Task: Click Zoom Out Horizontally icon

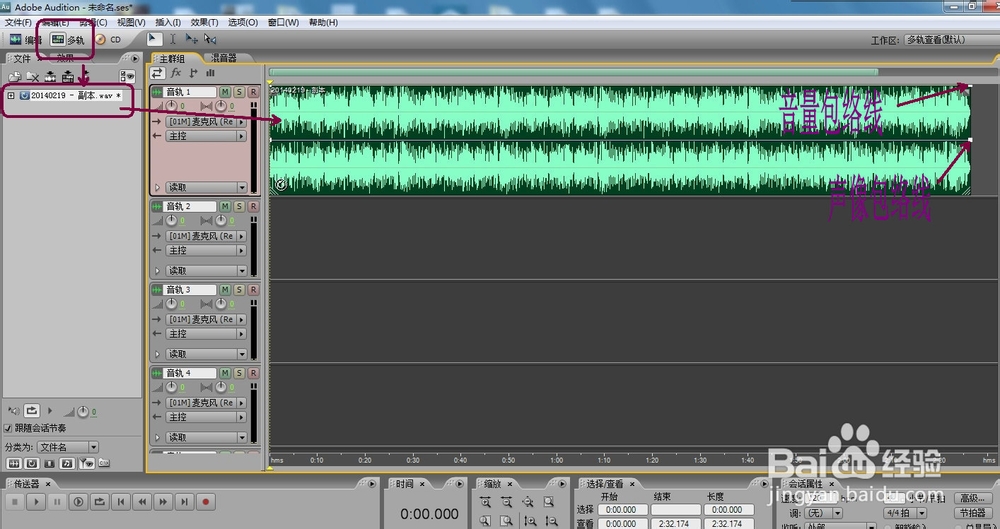Action: [506, 502]
